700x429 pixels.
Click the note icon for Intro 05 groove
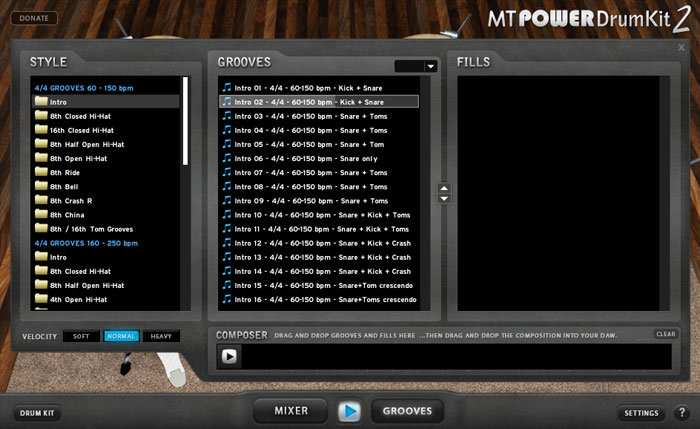point(227,144)
